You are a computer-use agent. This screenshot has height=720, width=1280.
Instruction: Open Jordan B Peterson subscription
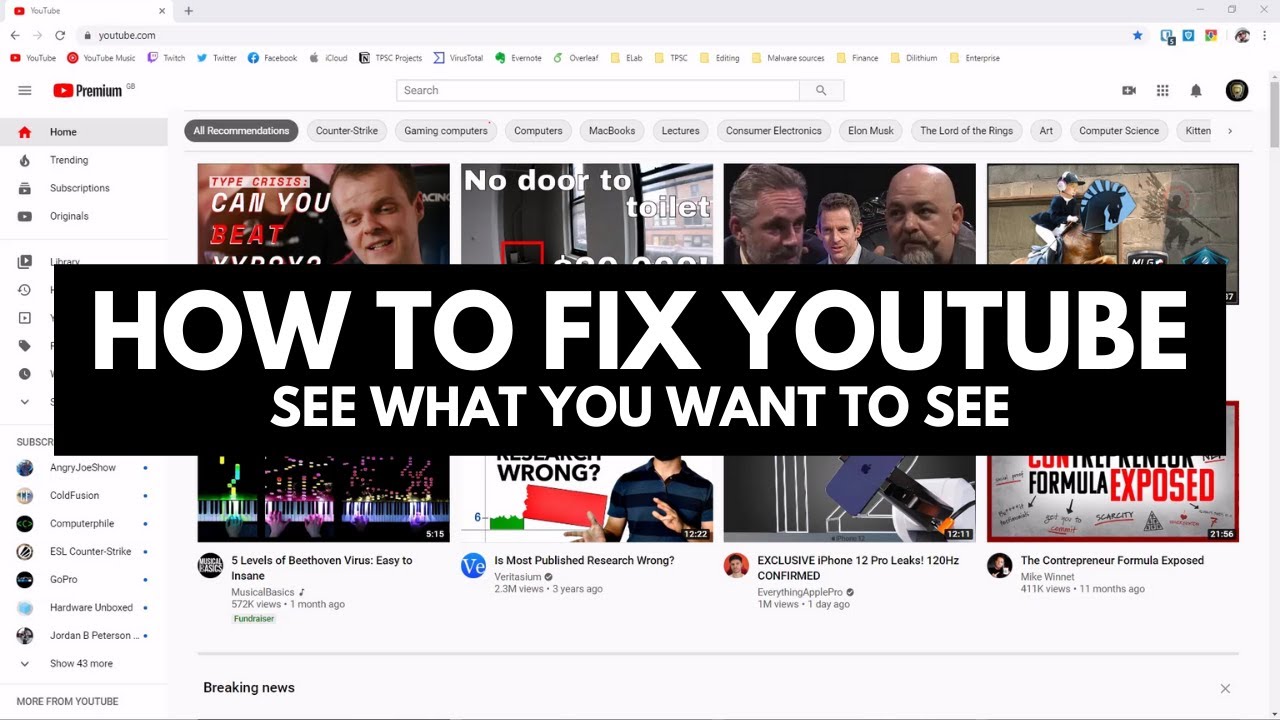(84, 636)
